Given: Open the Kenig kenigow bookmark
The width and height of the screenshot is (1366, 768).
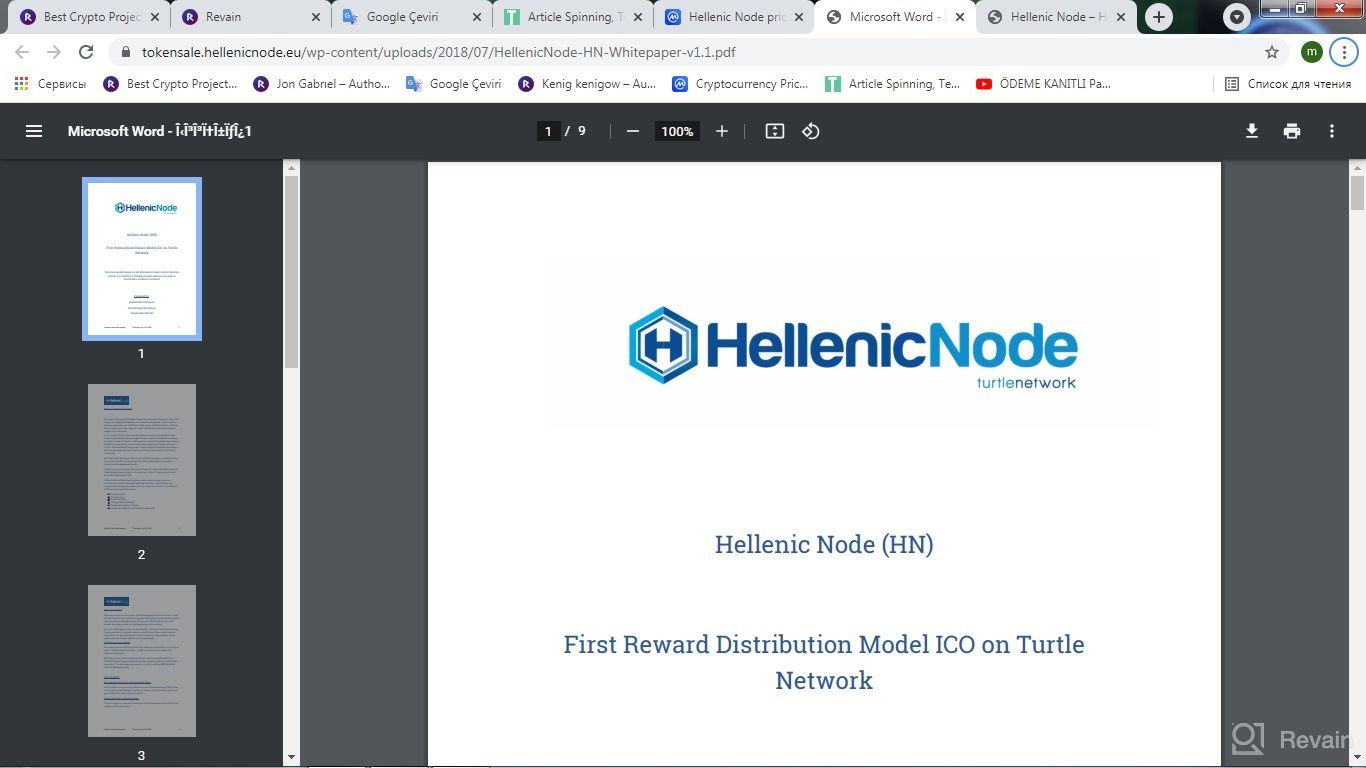Looking at the screenshot, I should [x=587, y=84].
